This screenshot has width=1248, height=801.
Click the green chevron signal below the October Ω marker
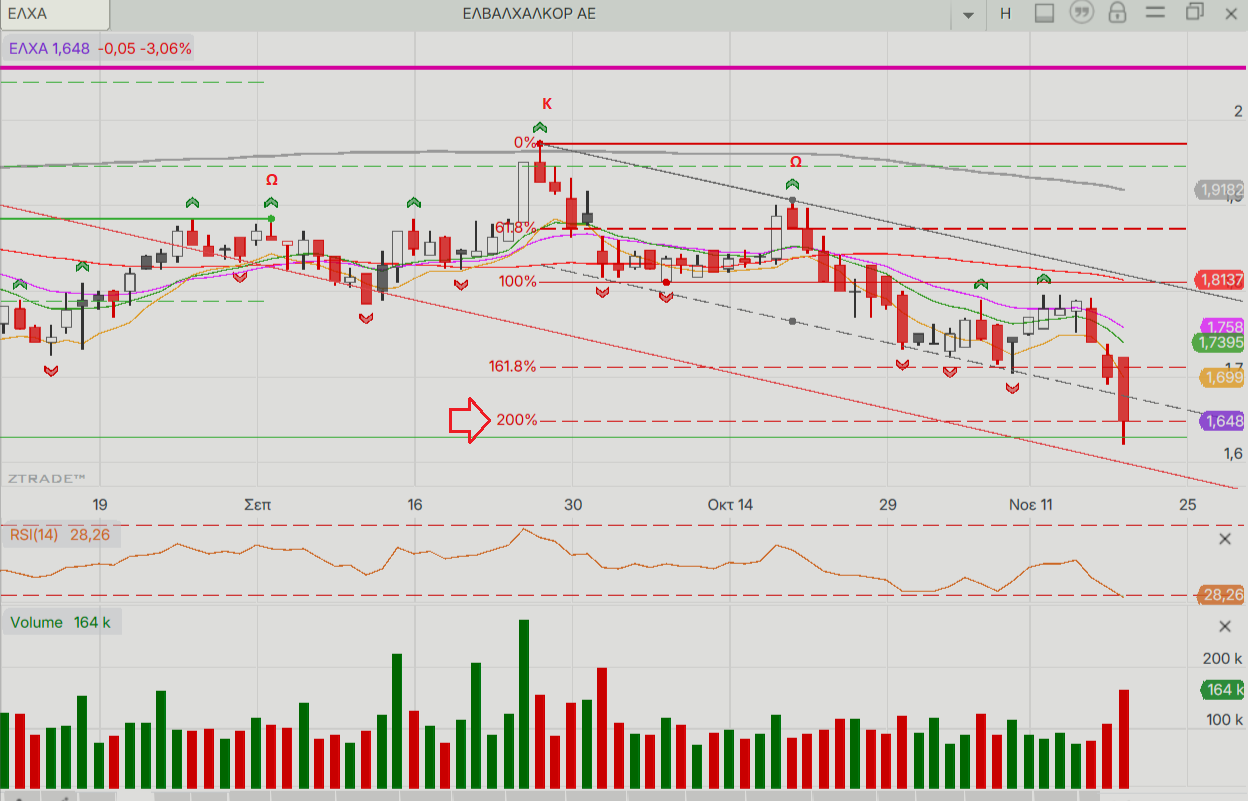coord(793,184)
